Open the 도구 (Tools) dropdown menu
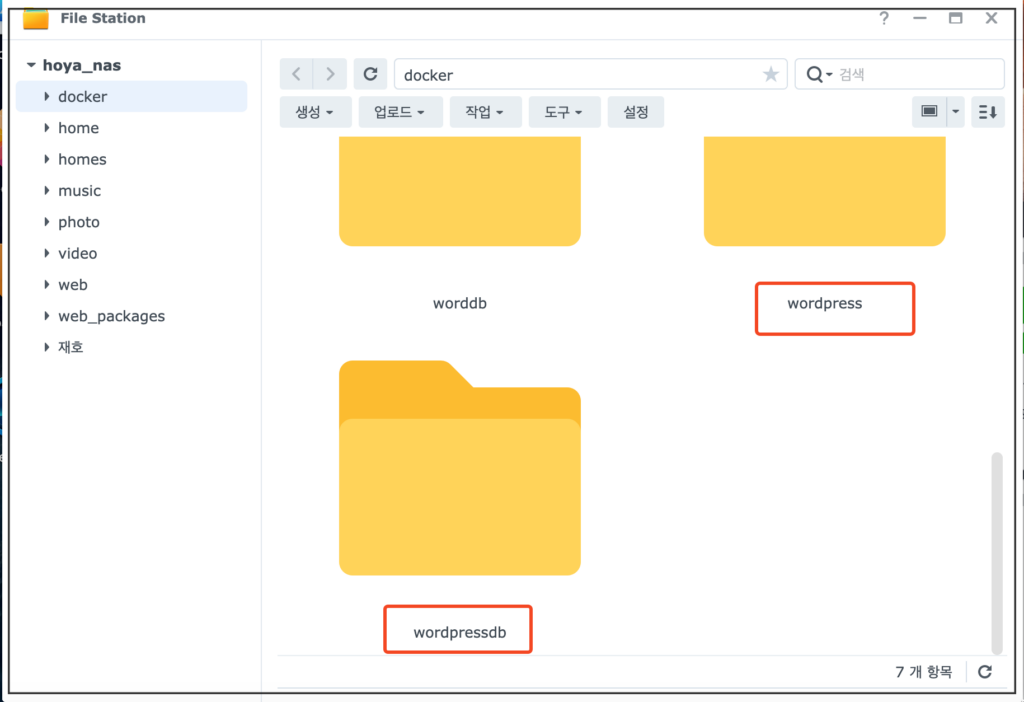 point(564,112)
